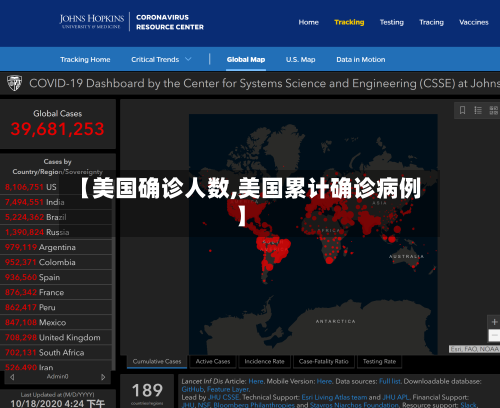Zoom in on the map with plus
Viewport: 500px width, 408px height.
click(x=494, y=322)
